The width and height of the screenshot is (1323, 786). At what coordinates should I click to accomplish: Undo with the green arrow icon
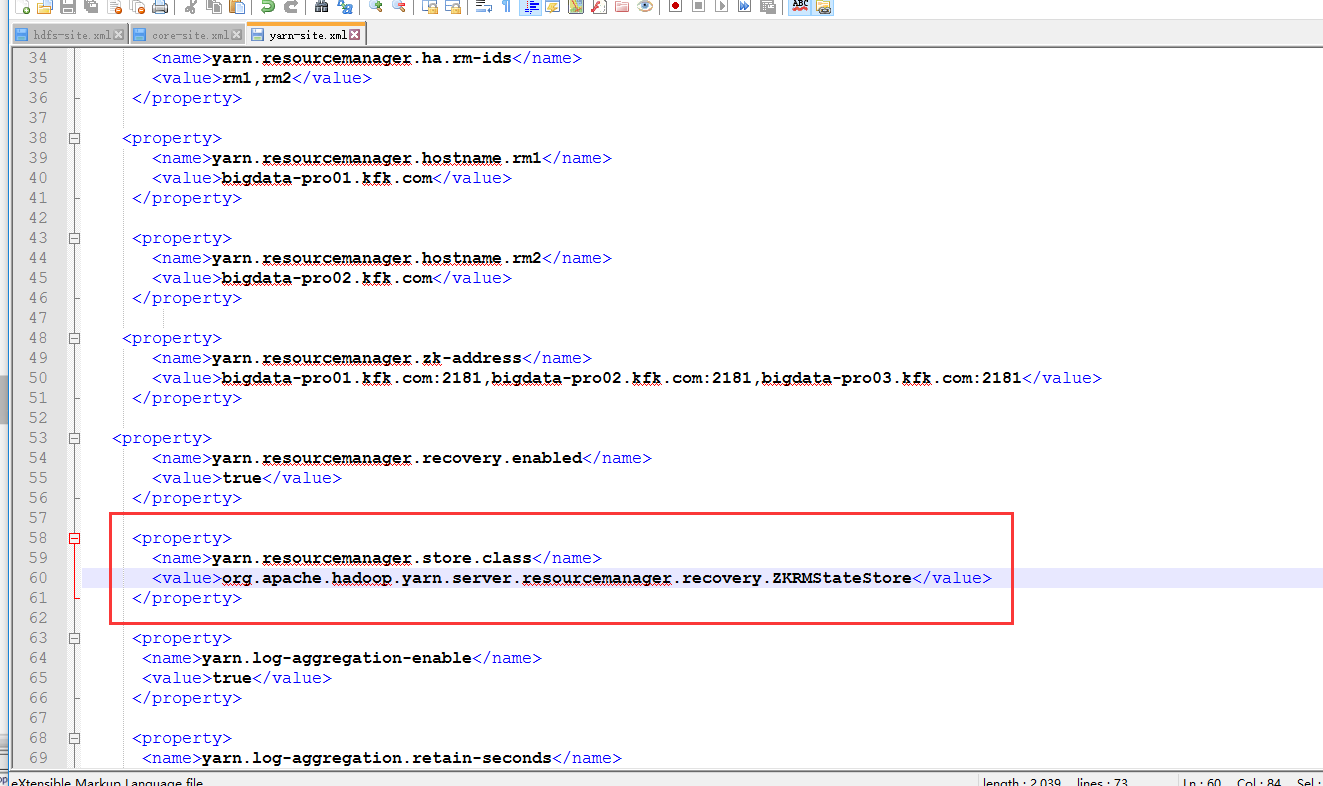point(267,6)
